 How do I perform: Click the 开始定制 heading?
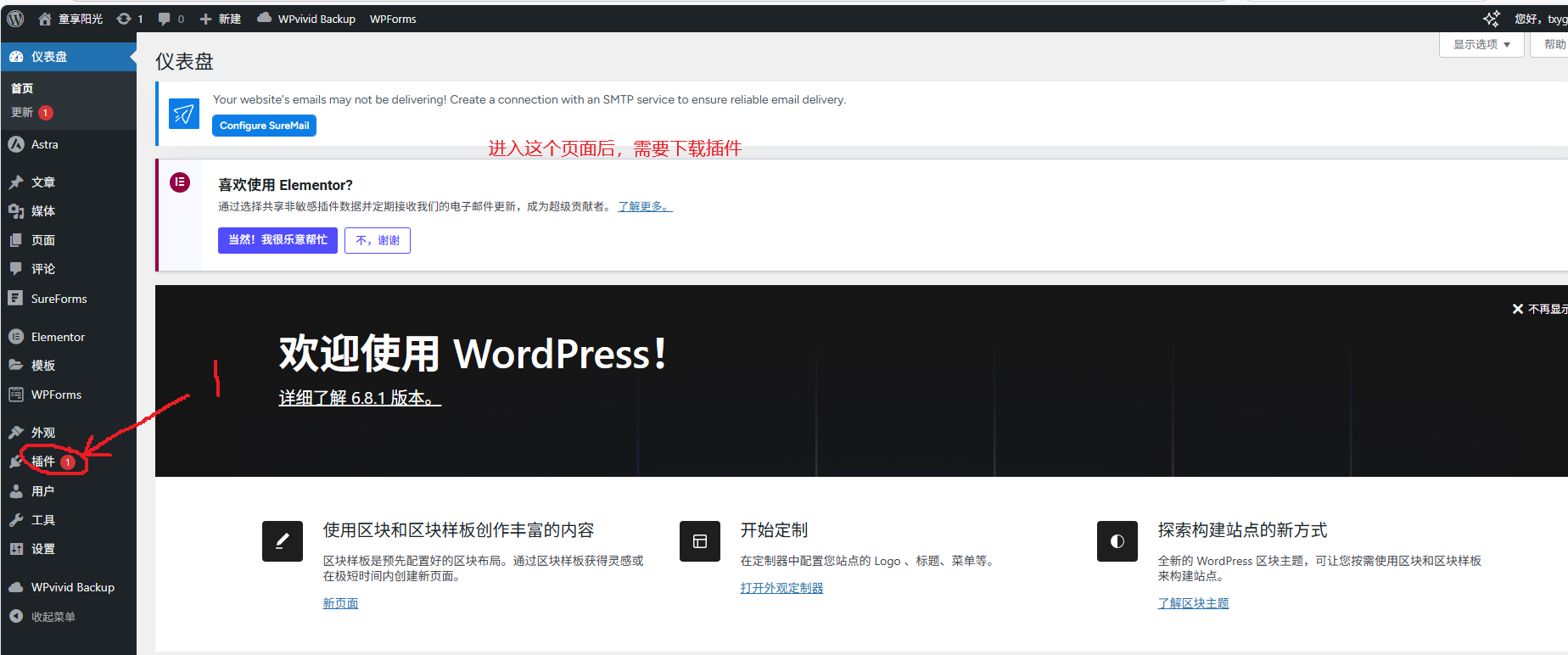coord(774,530)
